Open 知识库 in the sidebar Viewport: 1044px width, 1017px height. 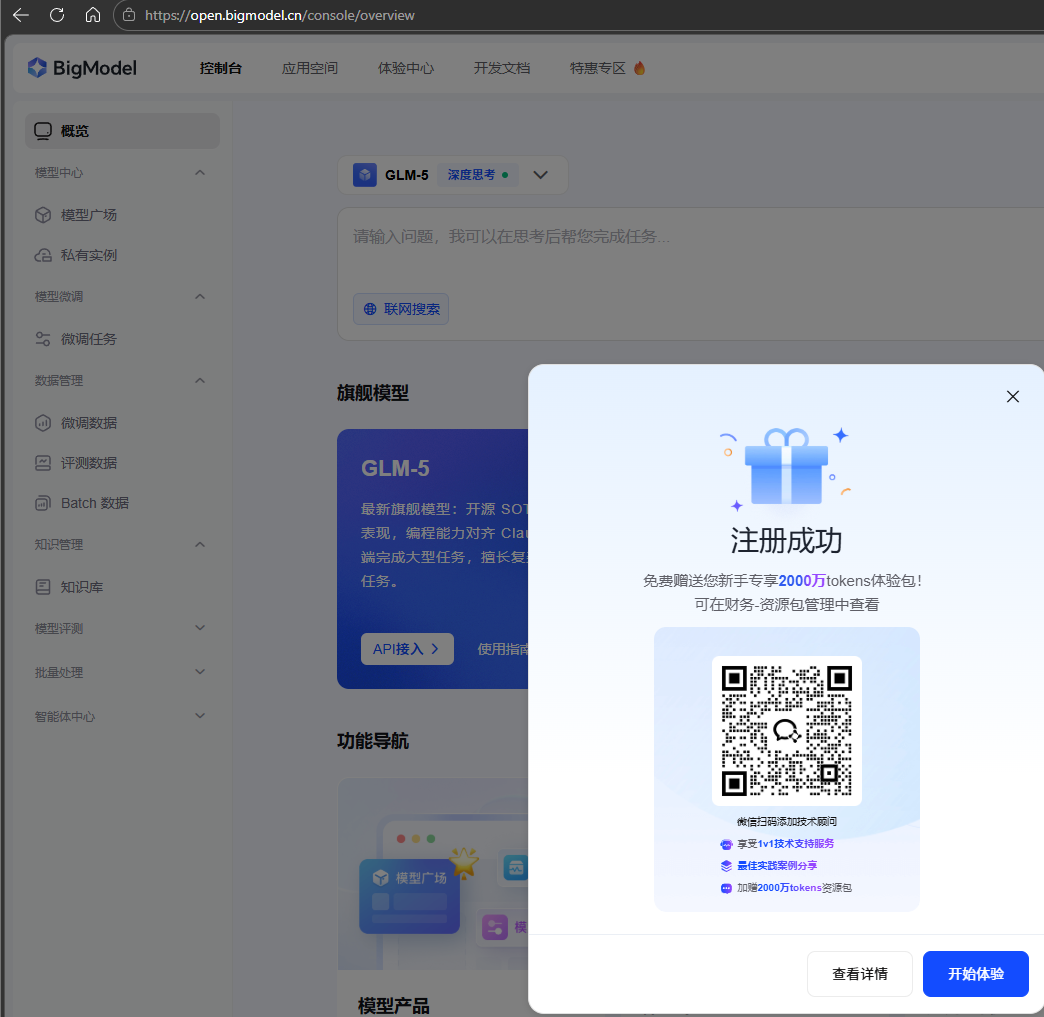[81, 587]
